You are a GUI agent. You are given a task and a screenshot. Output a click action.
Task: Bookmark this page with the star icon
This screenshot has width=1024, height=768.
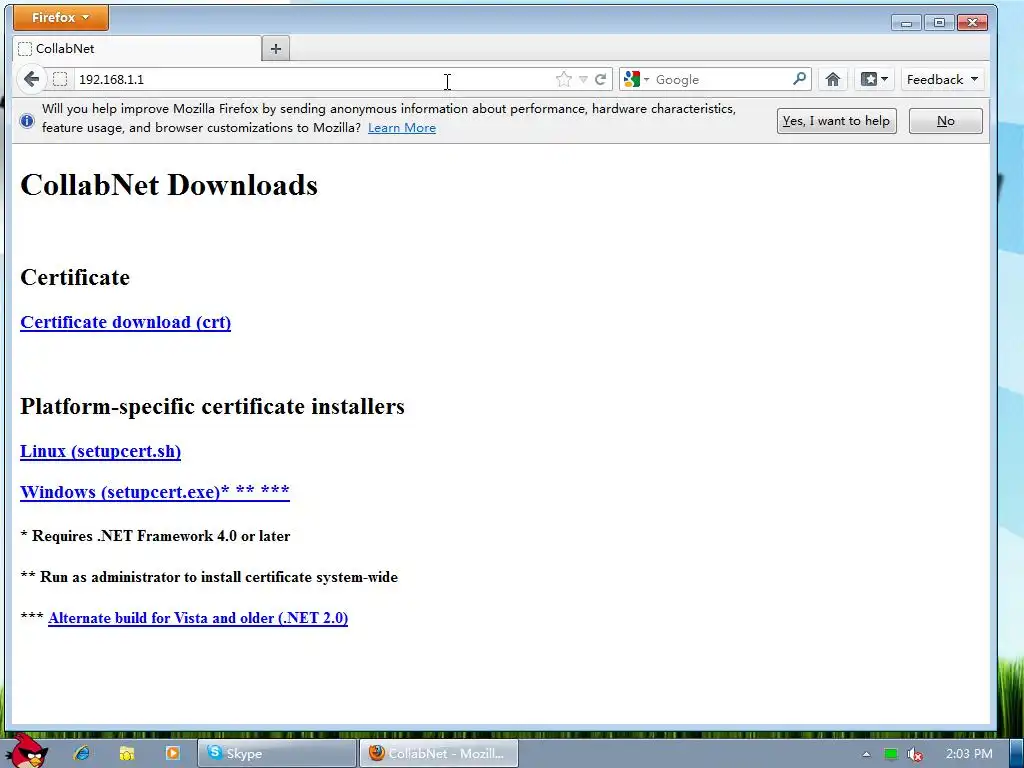tap(564, 80)
